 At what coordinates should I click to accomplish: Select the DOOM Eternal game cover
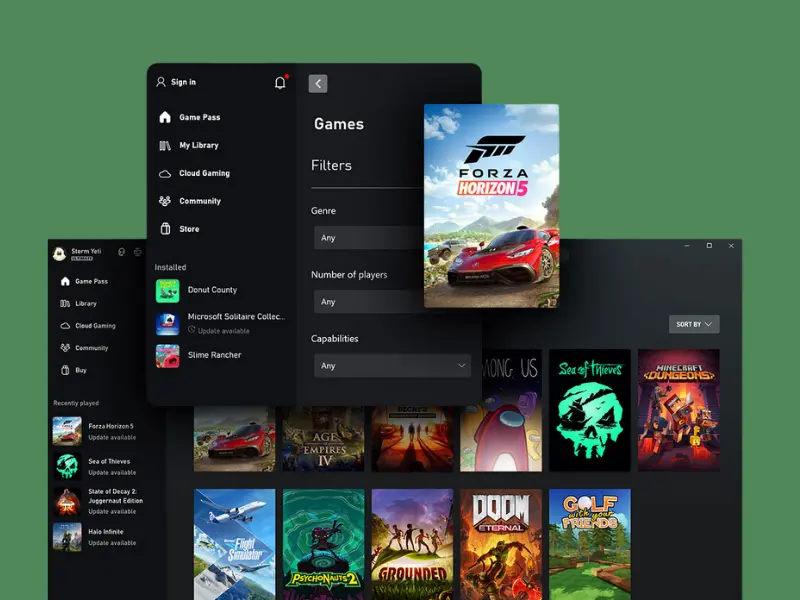coord(501,541)
